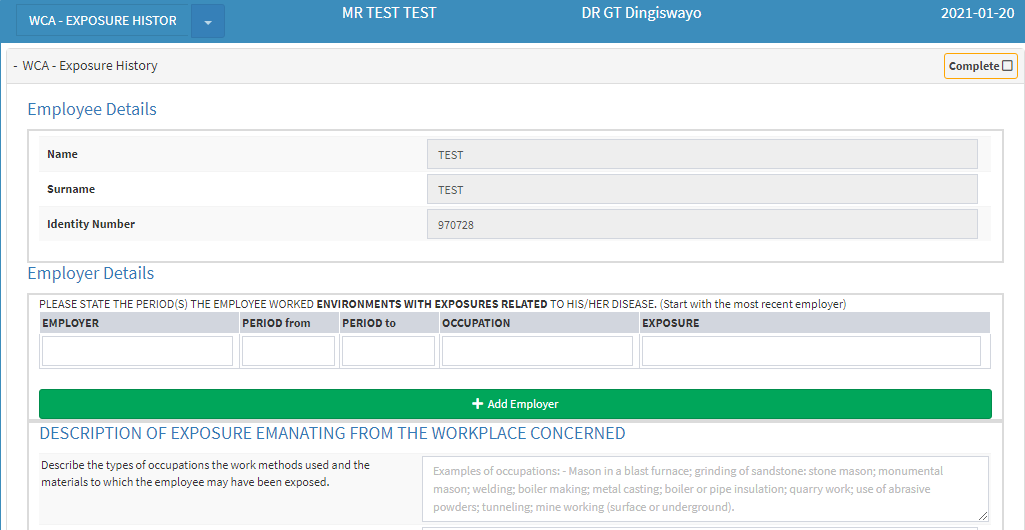
Task: Click the WCA - EXPOSURE HISTOR button
Action: [x=103, y=21]
